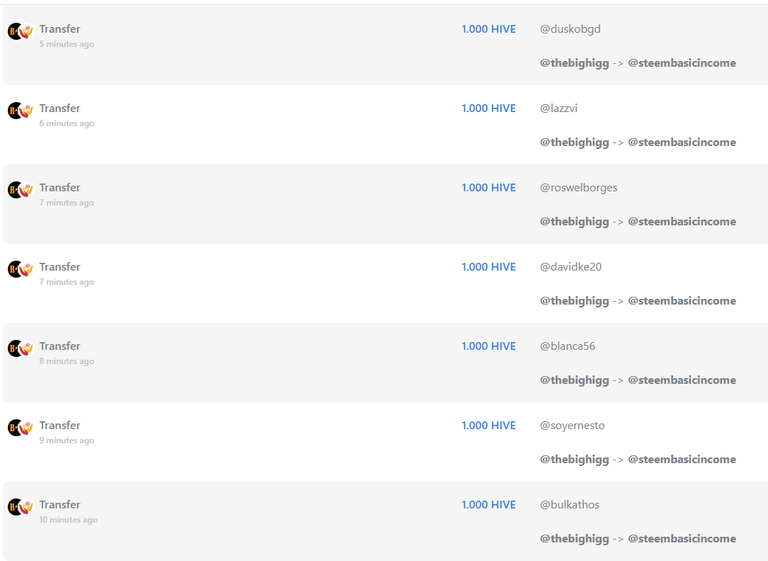Click the avatar icons beside the 8 minutes ago transfer
Image resolution: width=768 pixels, height=561 pixels.
tap(21, 348)
